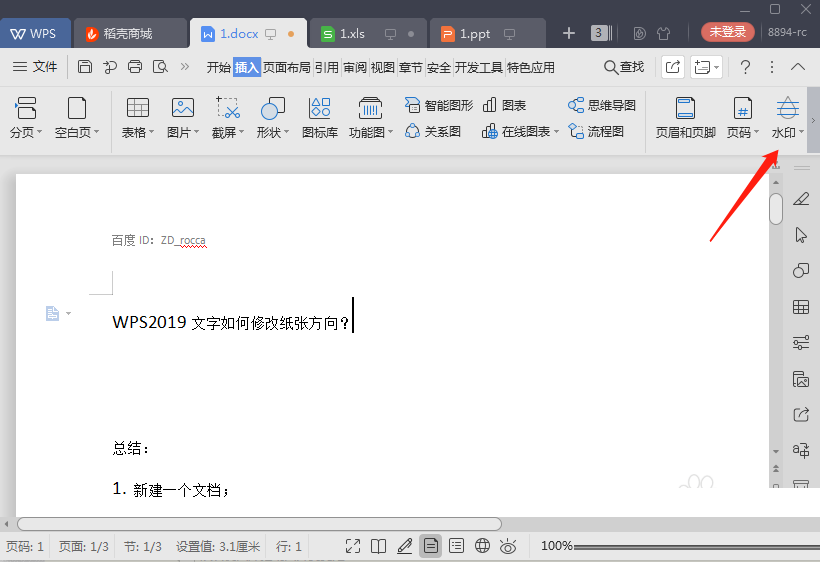Switch to the 1.ppt document tab
The width and height of the screenshot is (820, 562).
click(x=487, y=34)
